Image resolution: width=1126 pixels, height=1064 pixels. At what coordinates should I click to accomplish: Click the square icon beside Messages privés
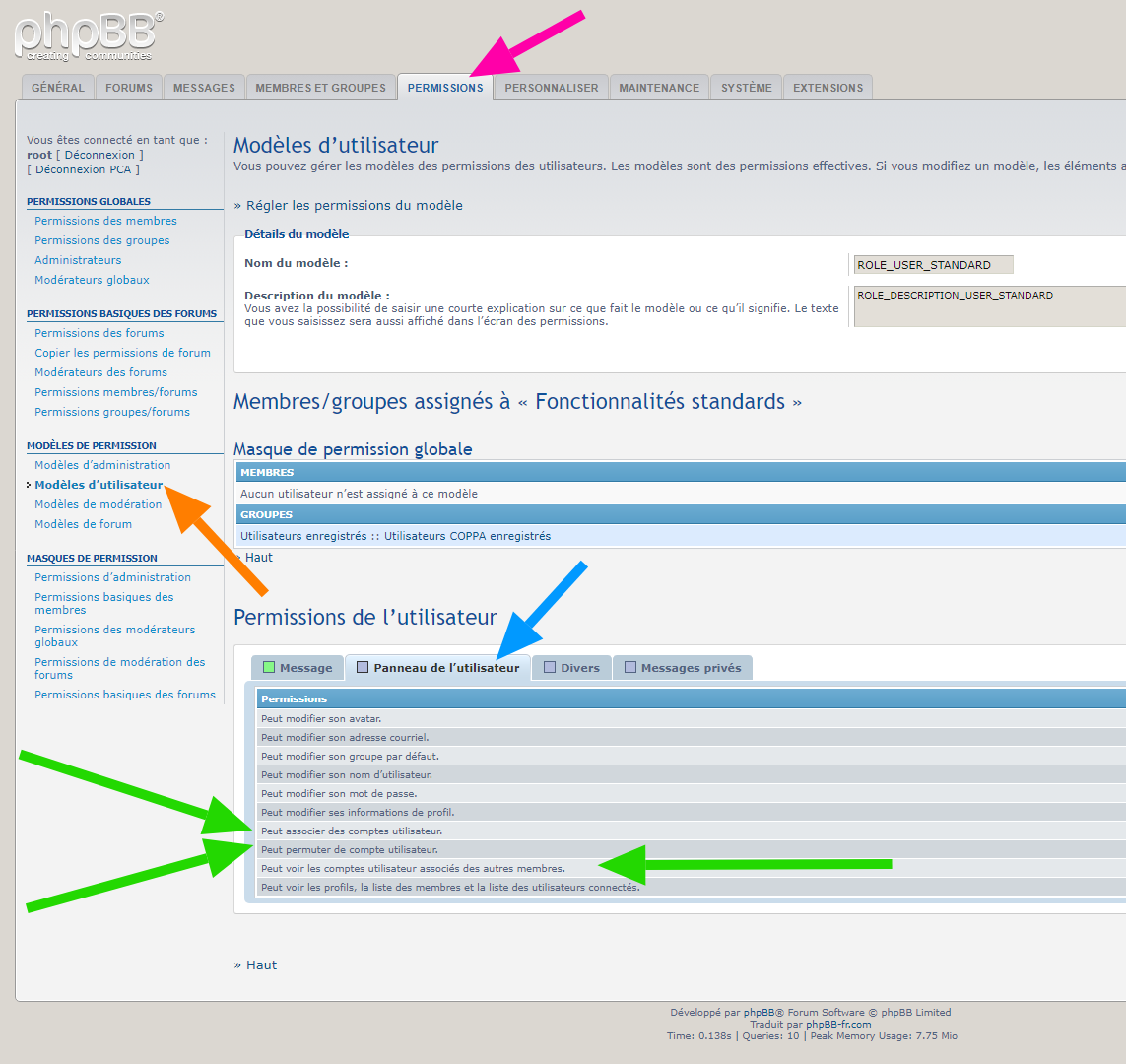pyautogui.click(x=630, y=668)
